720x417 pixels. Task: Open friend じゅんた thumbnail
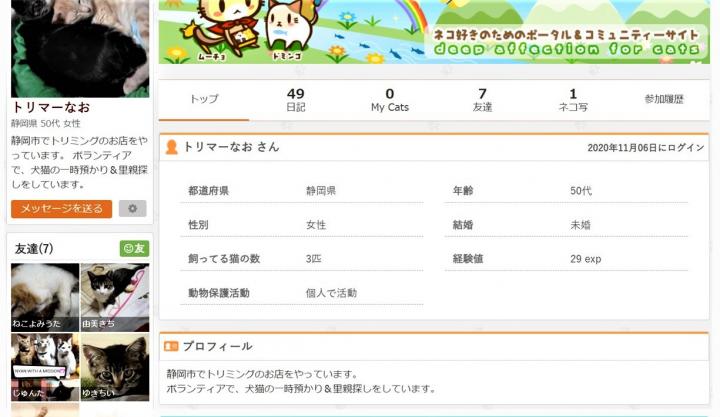45,367
